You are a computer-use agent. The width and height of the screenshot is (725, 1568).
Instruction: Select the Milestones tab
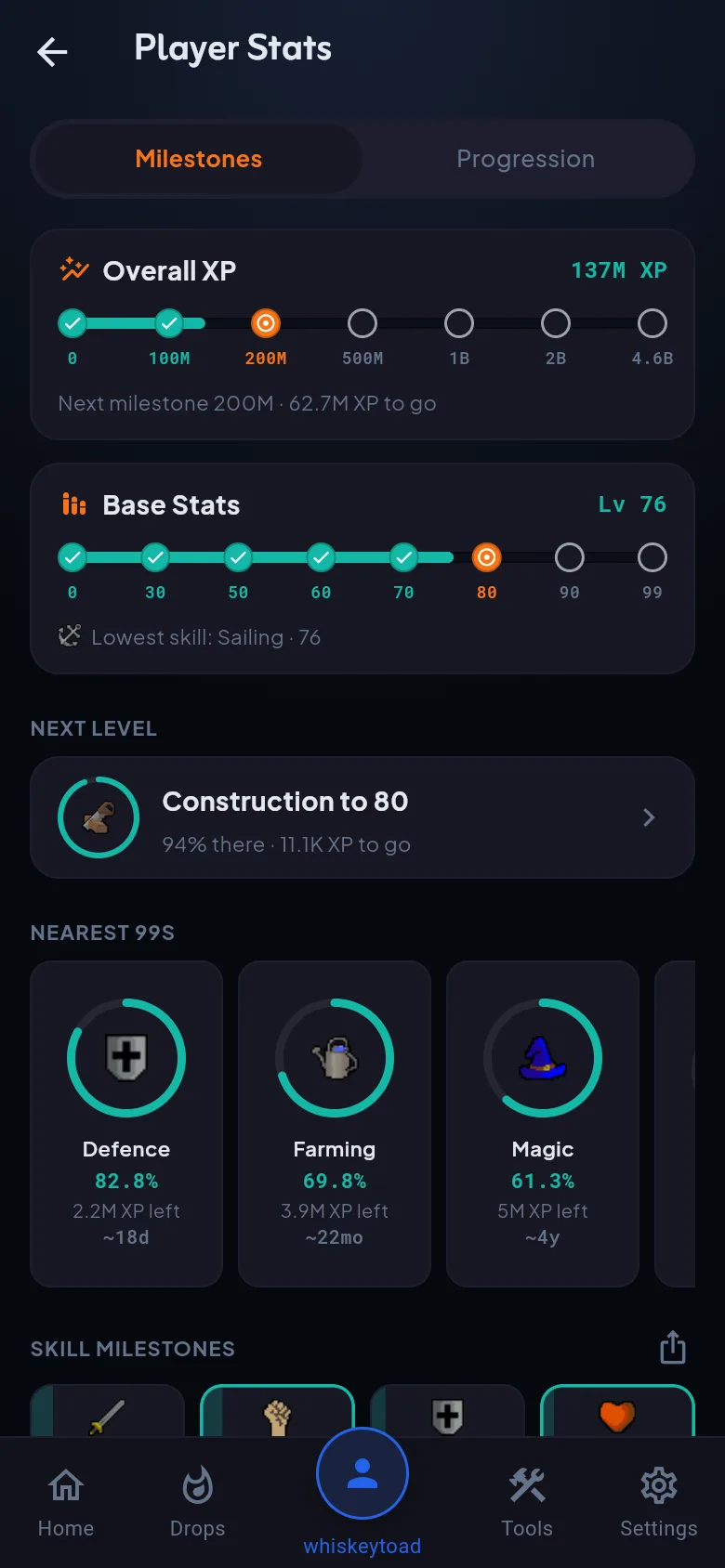199,159
